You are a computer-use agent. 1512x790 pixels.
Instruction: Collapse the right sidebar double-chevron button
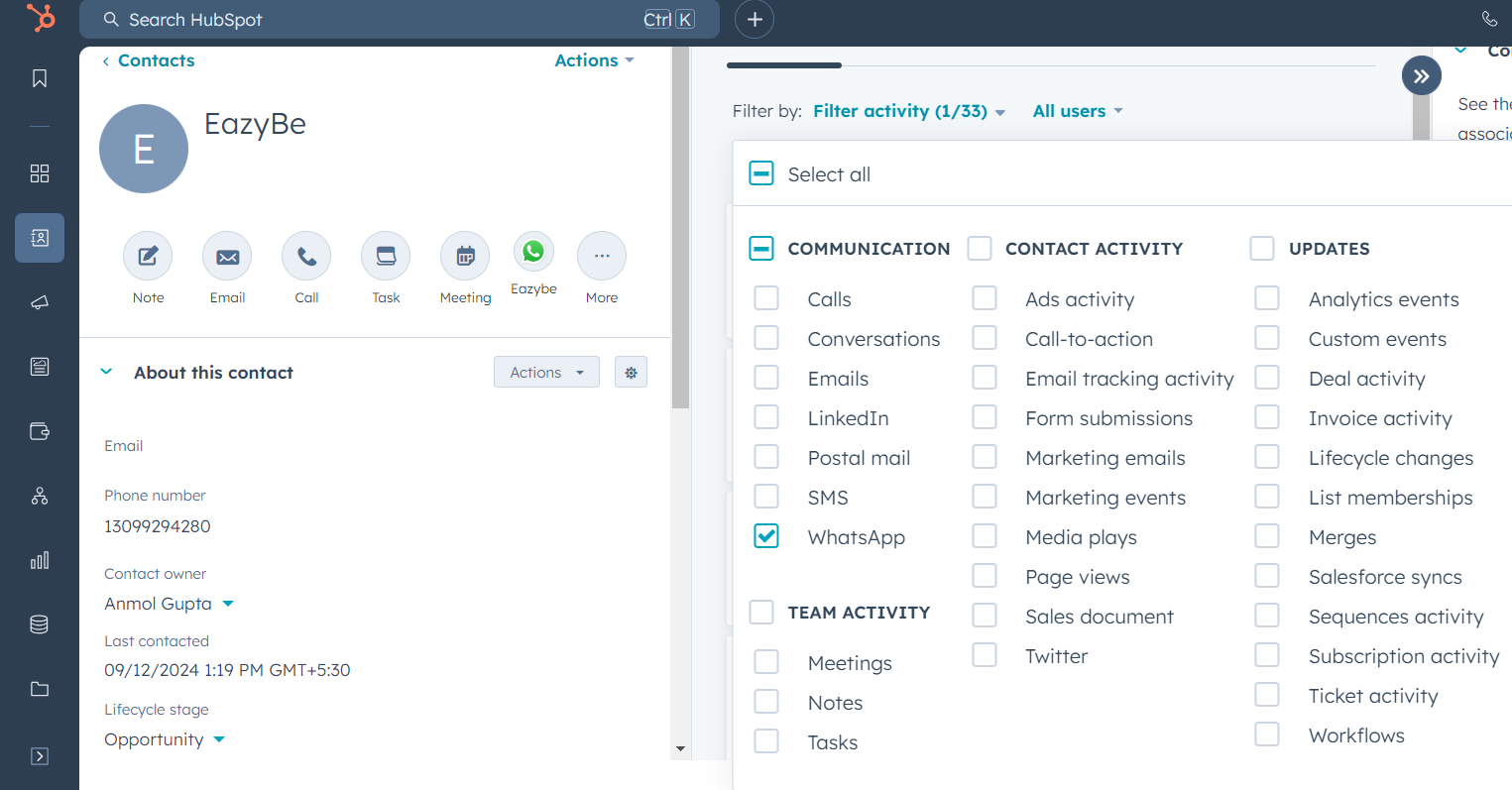click(x=1422, y=76)
